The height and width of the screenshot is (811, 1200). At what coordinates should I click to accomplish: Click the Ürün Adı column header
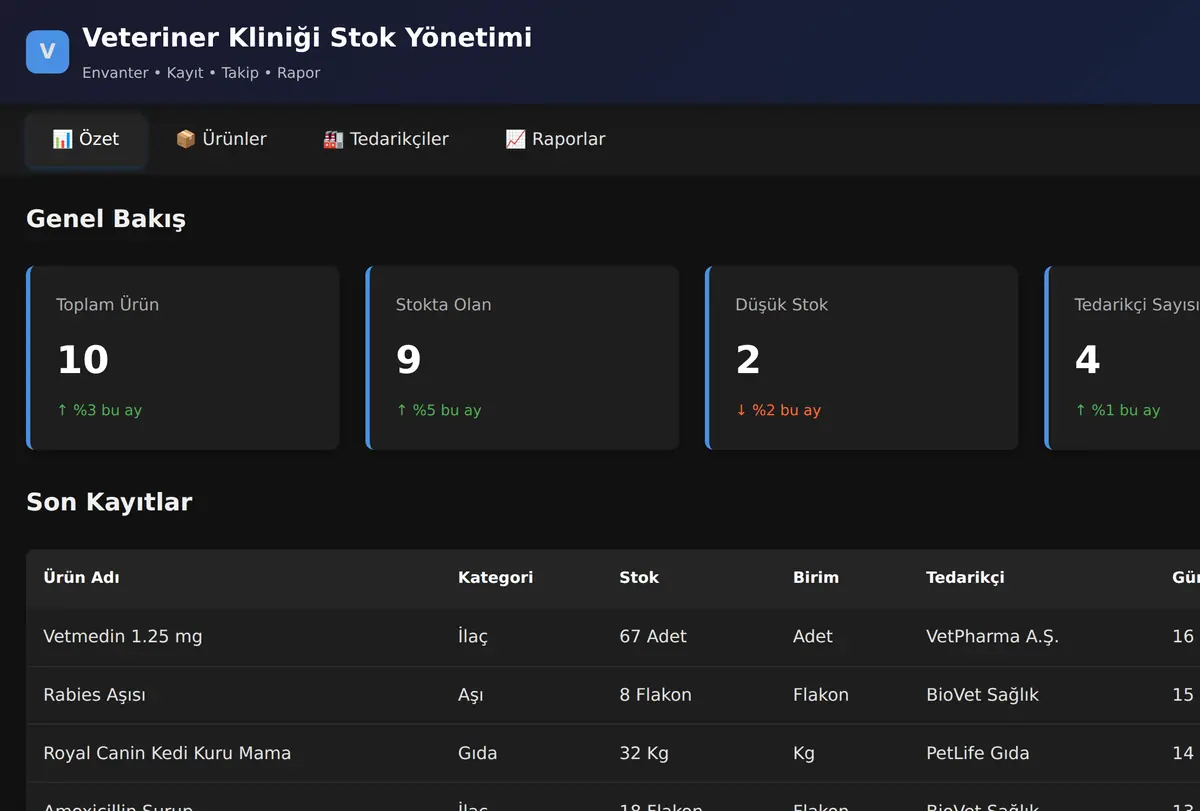82,577
